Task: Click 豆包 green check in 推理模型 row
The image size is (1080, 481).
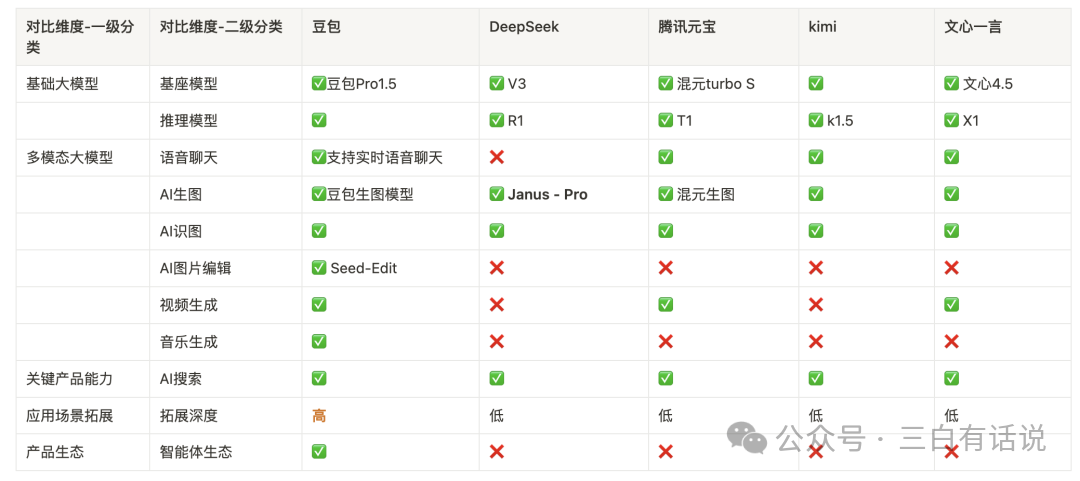Action: click(319, 121)
